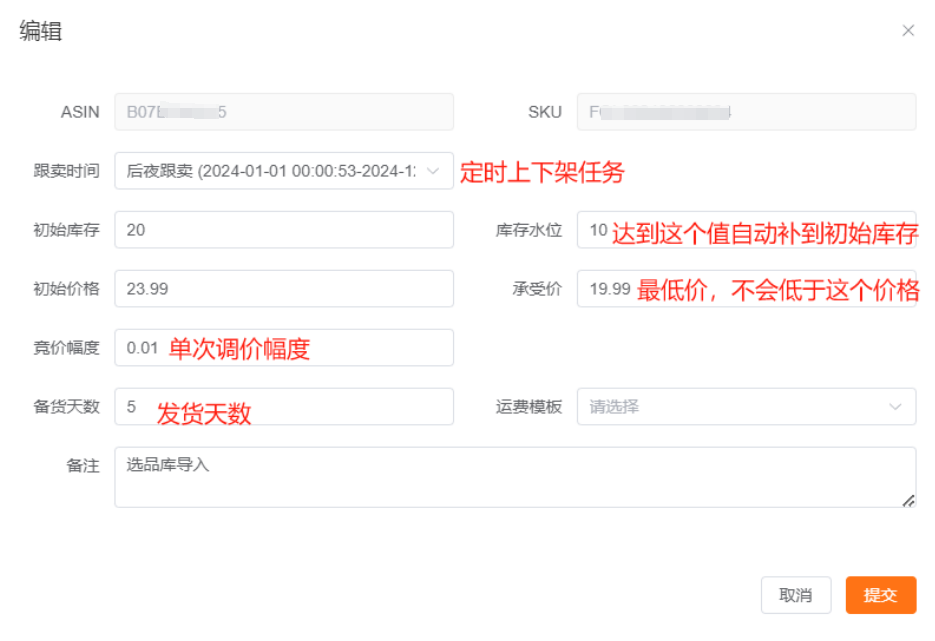The height and width of the screenshot is (641, 935).
Task: Click the chevron arrow in the 运费模板 selector
Action: (895, 407)
